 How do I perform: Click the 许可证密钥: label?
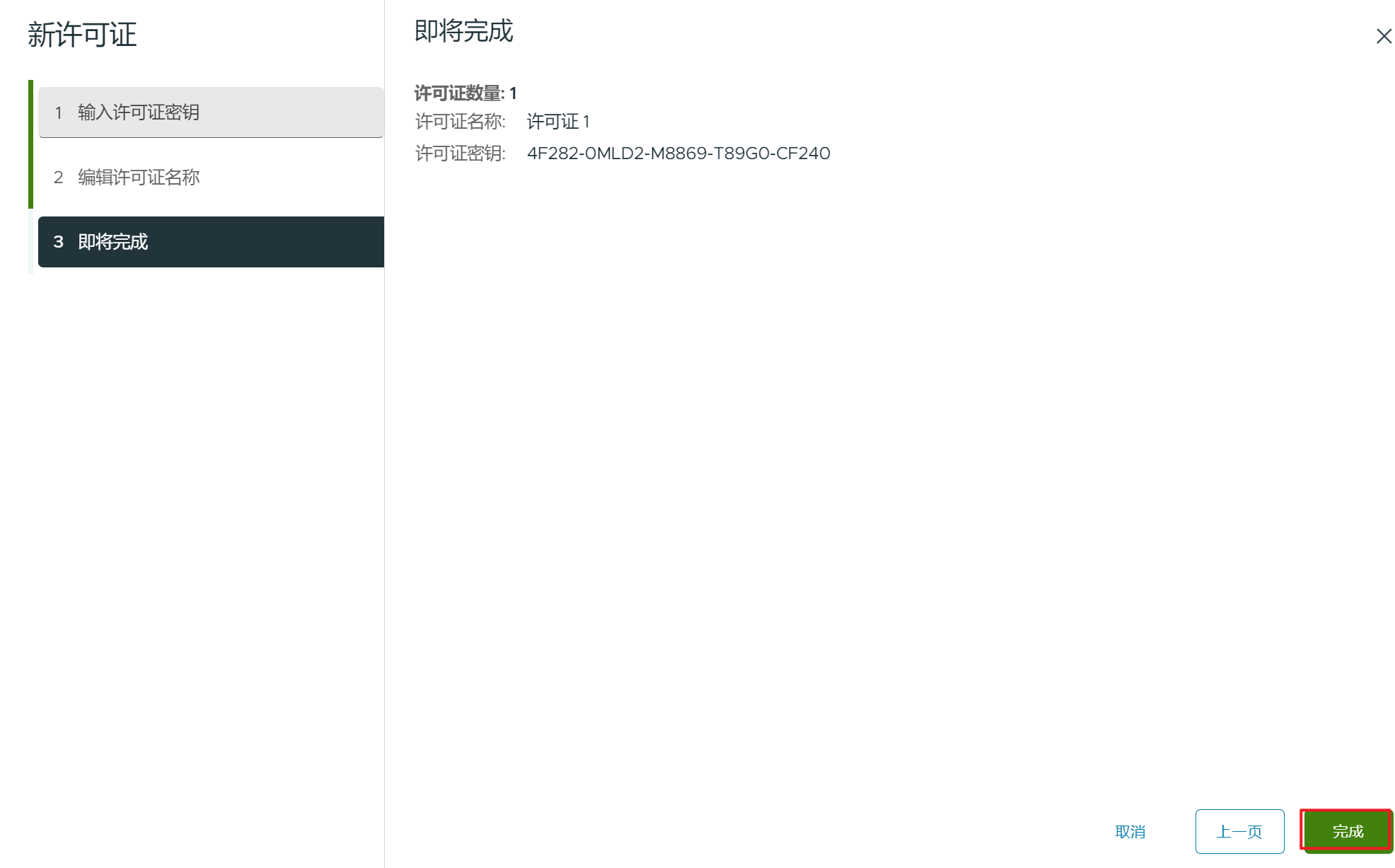click(460, 154)
